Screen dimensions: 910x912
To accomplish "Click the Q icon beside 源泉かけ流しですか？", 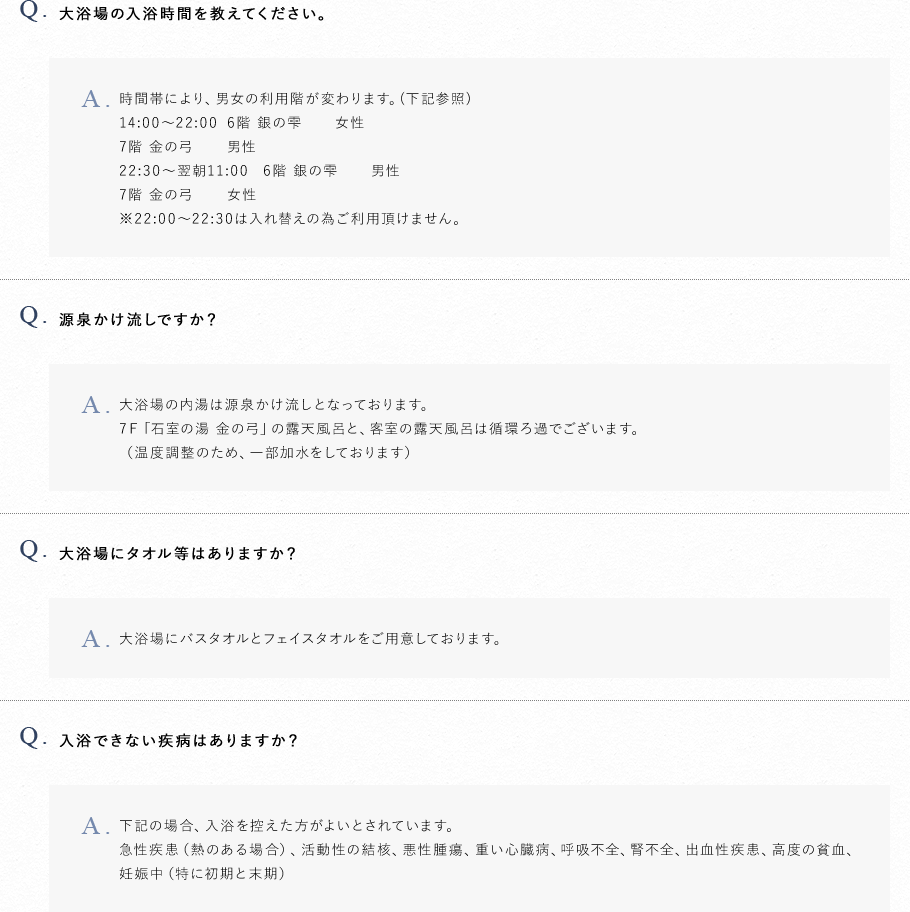I will pyautogui.click(x=30, y=317).
